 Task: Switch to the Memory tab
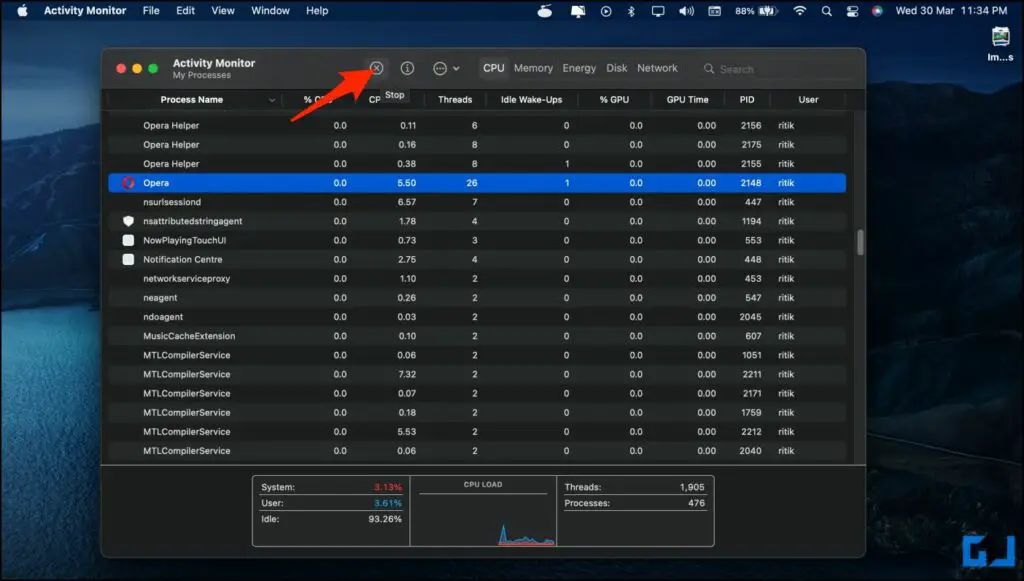[x=533, y=68]
